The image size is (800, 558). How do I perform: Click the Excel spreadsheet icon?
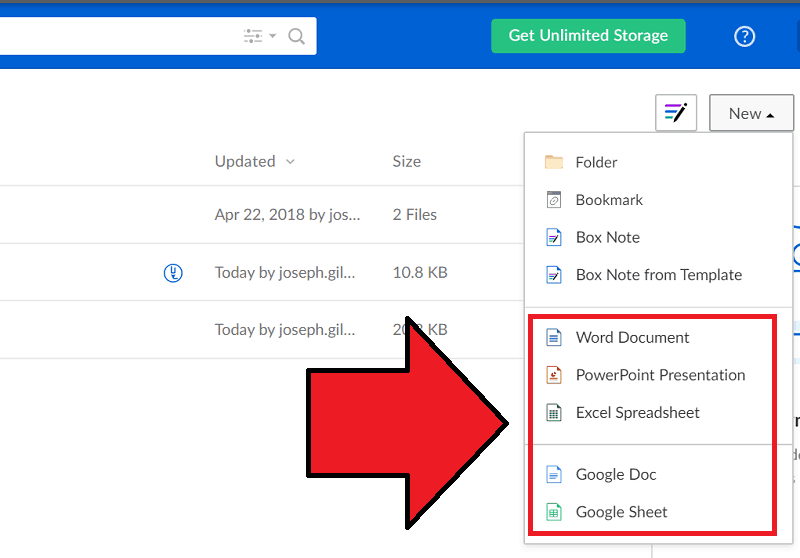[554, 412]
